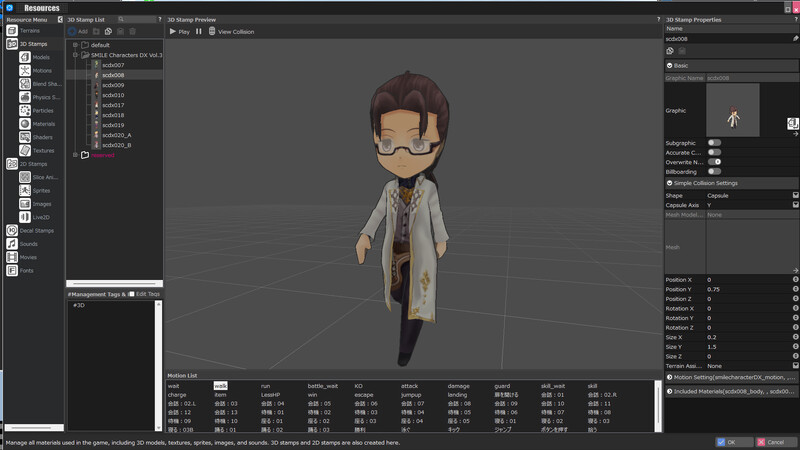800x450 pixels.
Task: Collapse the SMILE Characters DX Vol.3 folder
Action: coord(76,55)
